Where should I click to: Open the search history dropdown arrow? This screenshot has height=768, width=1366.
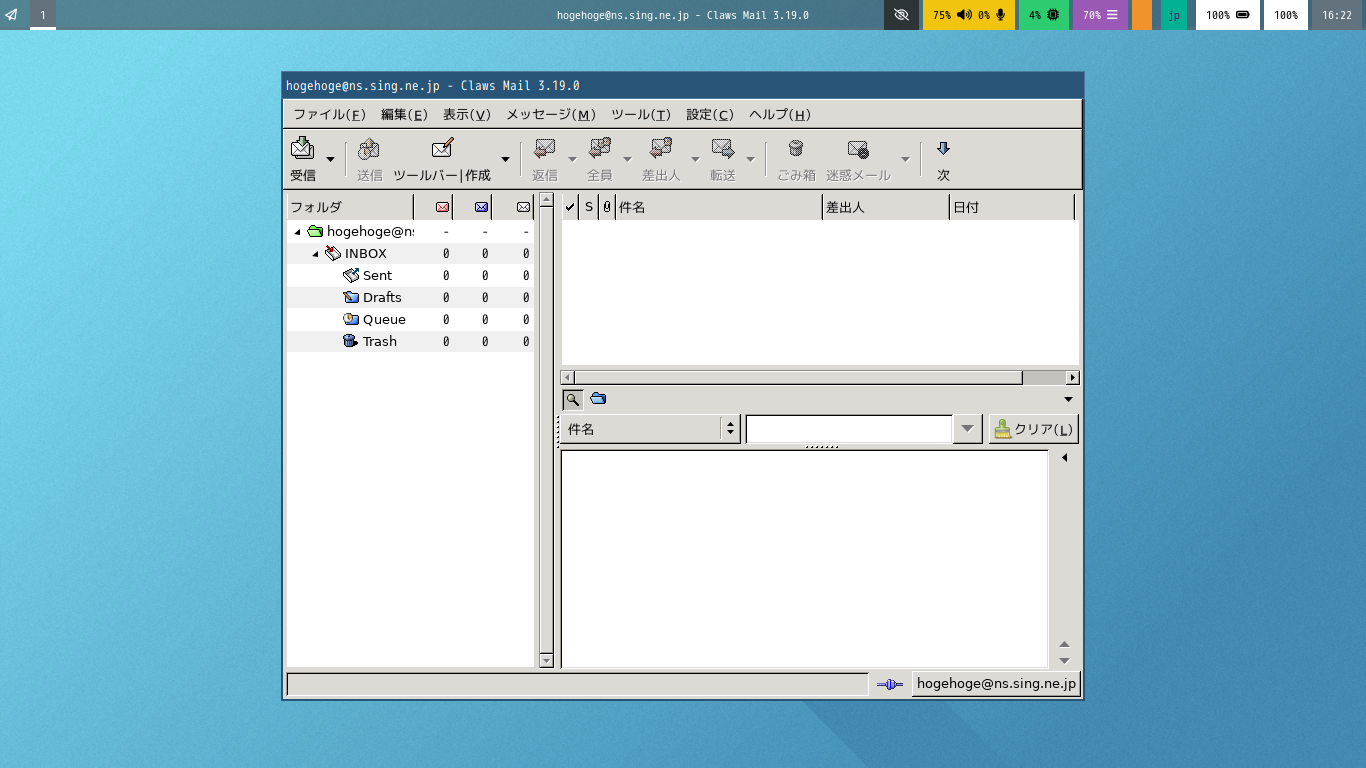[967, 429]
